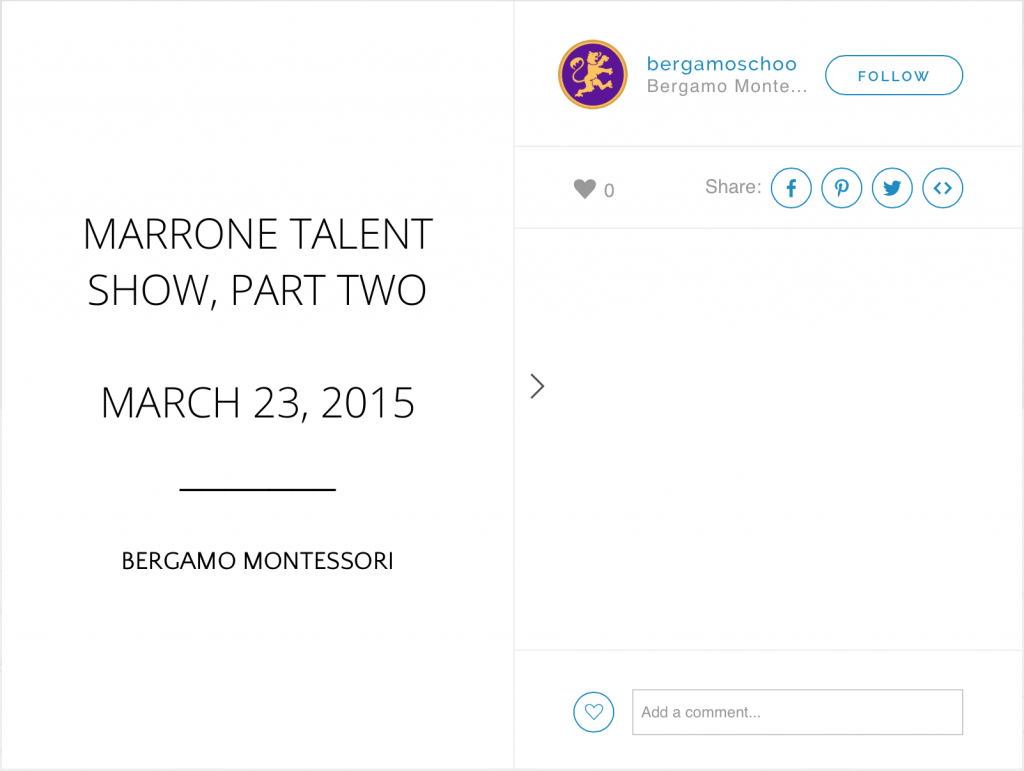Go to next slide with chevron arrow

pyautogui.click(x=538, y=387)
